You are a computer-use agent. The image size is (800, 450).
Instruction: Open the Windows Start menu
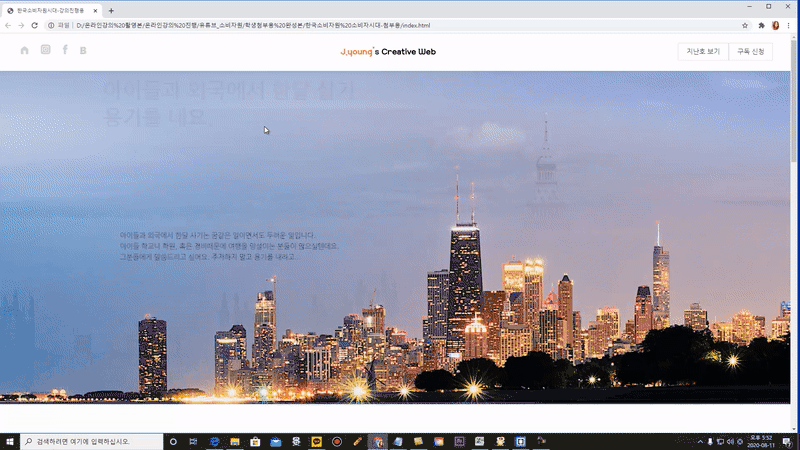(10, 441)
